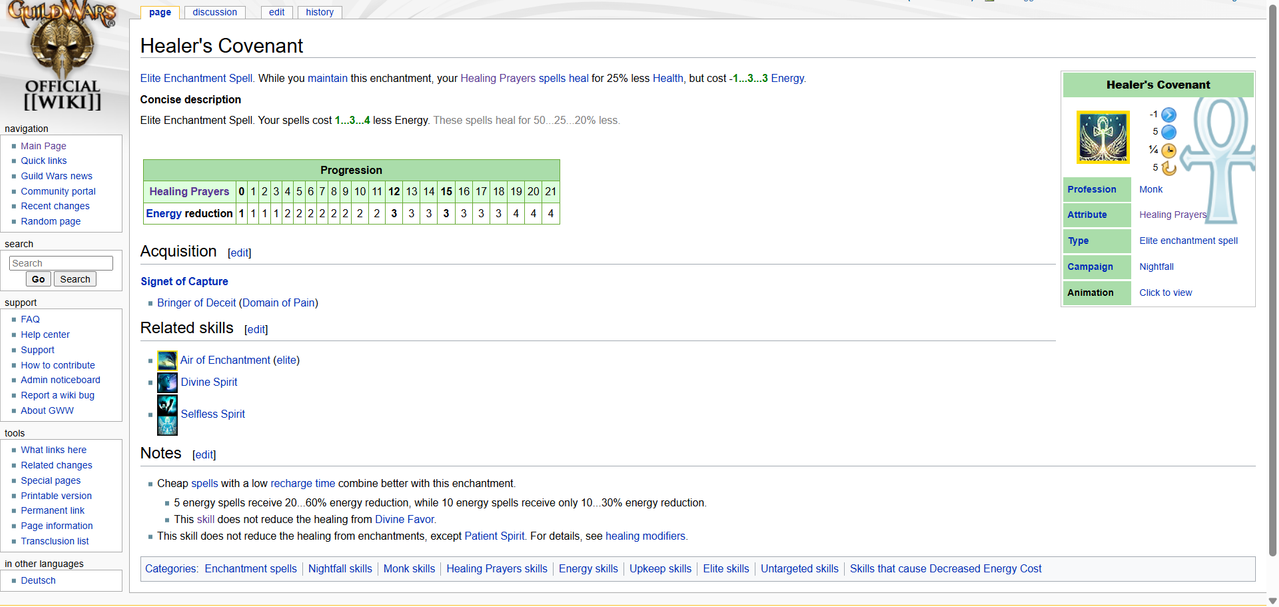Open the Transclusion list link
The width and height of the screenshot is (1279, 607).
pos(55,541)
